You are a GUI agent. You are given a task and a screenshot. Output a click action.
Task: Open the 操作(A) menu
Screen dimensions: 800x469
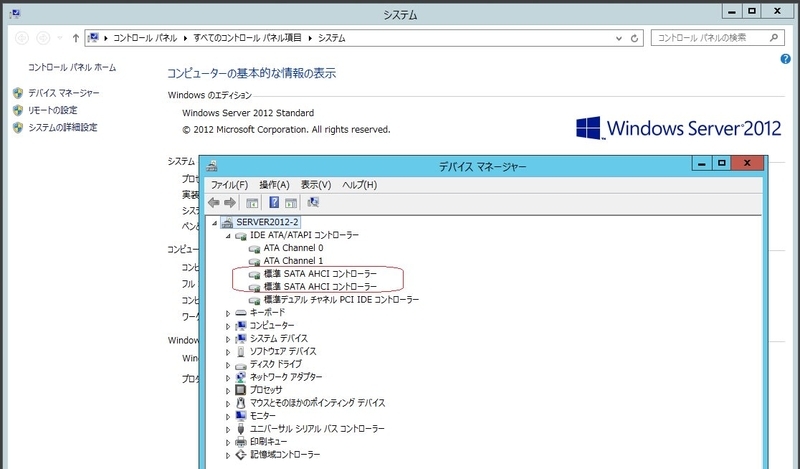click(x=274, y=185)
